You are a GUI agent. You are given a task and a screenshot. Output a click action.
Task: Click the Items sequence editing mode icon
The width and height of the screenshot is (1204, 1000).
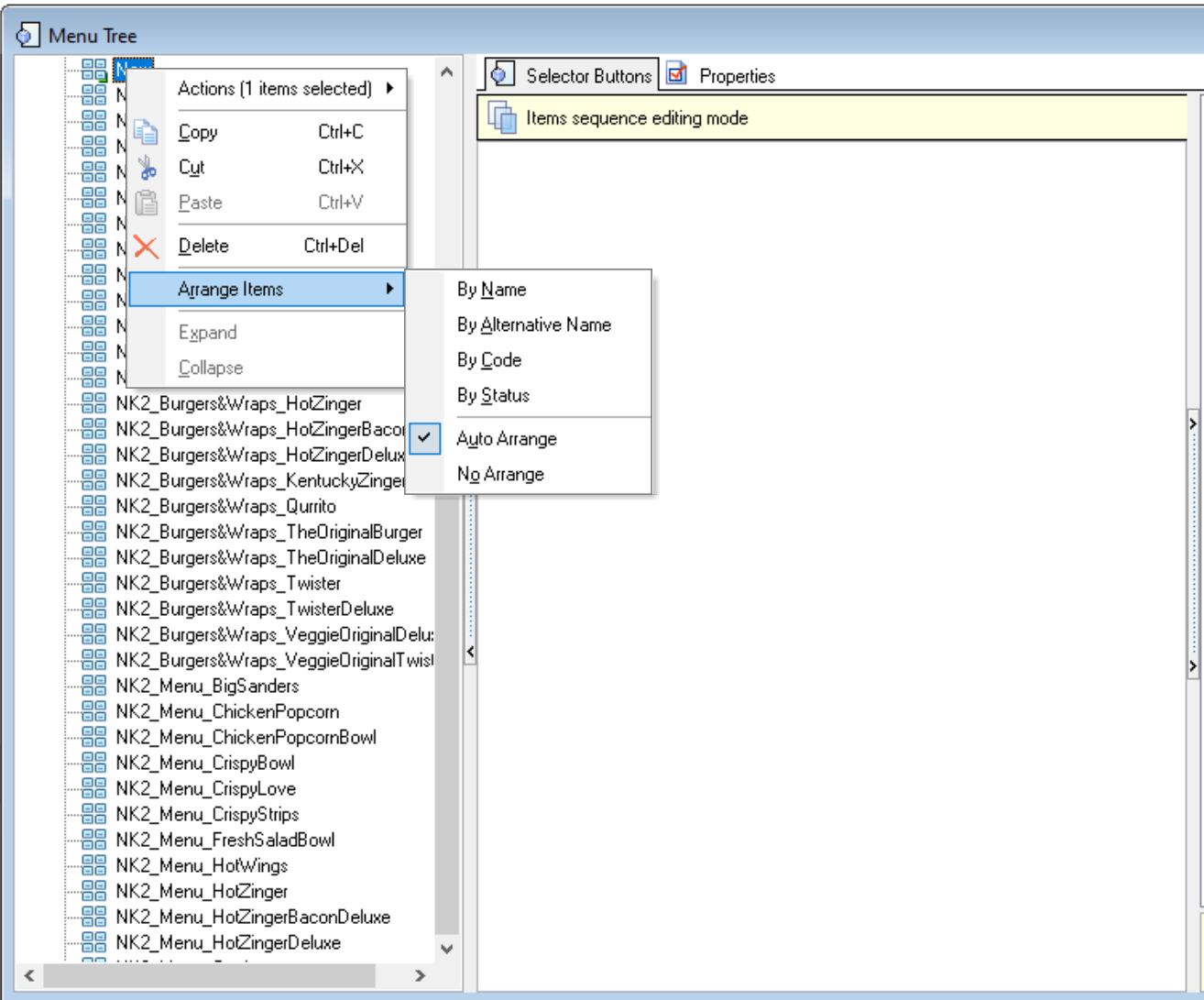point(502,118)
